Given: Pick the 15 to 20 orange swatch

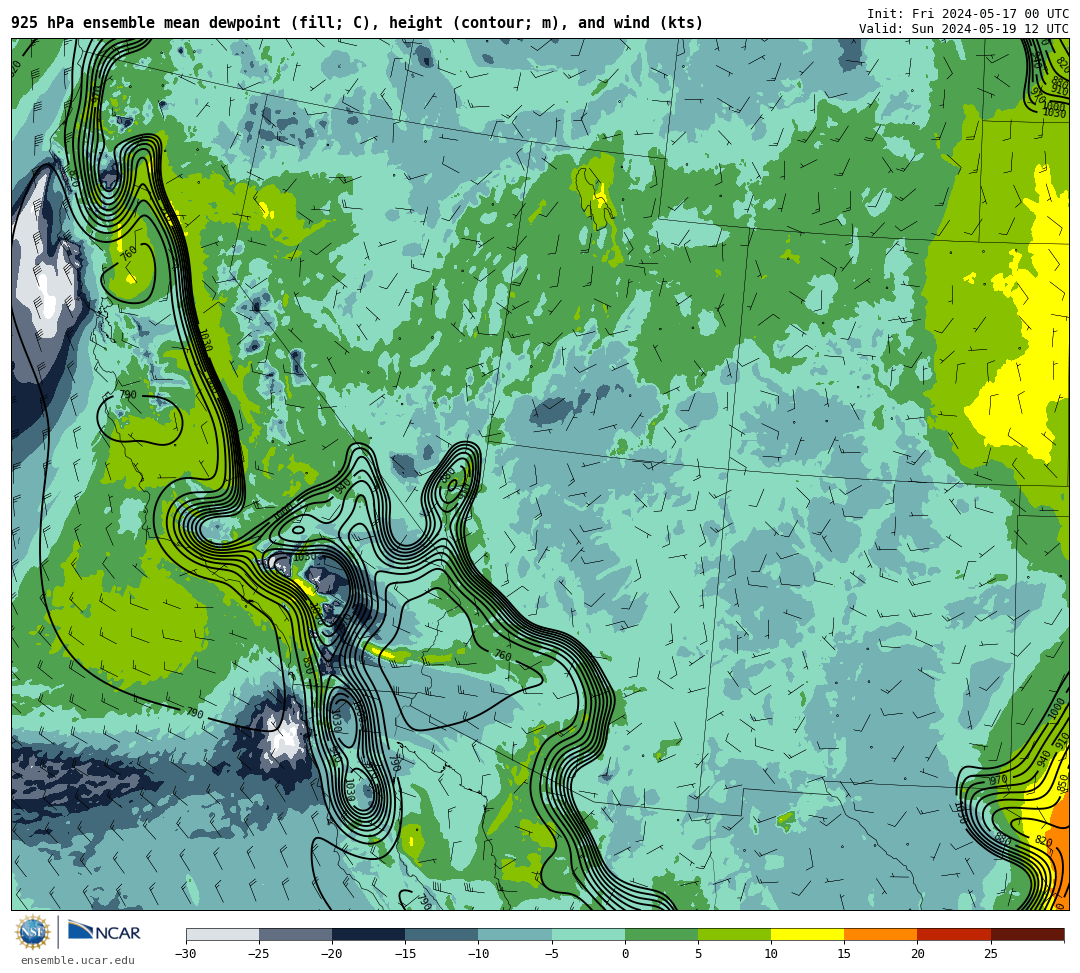Looking at the screenshot, I should (881, 934).
